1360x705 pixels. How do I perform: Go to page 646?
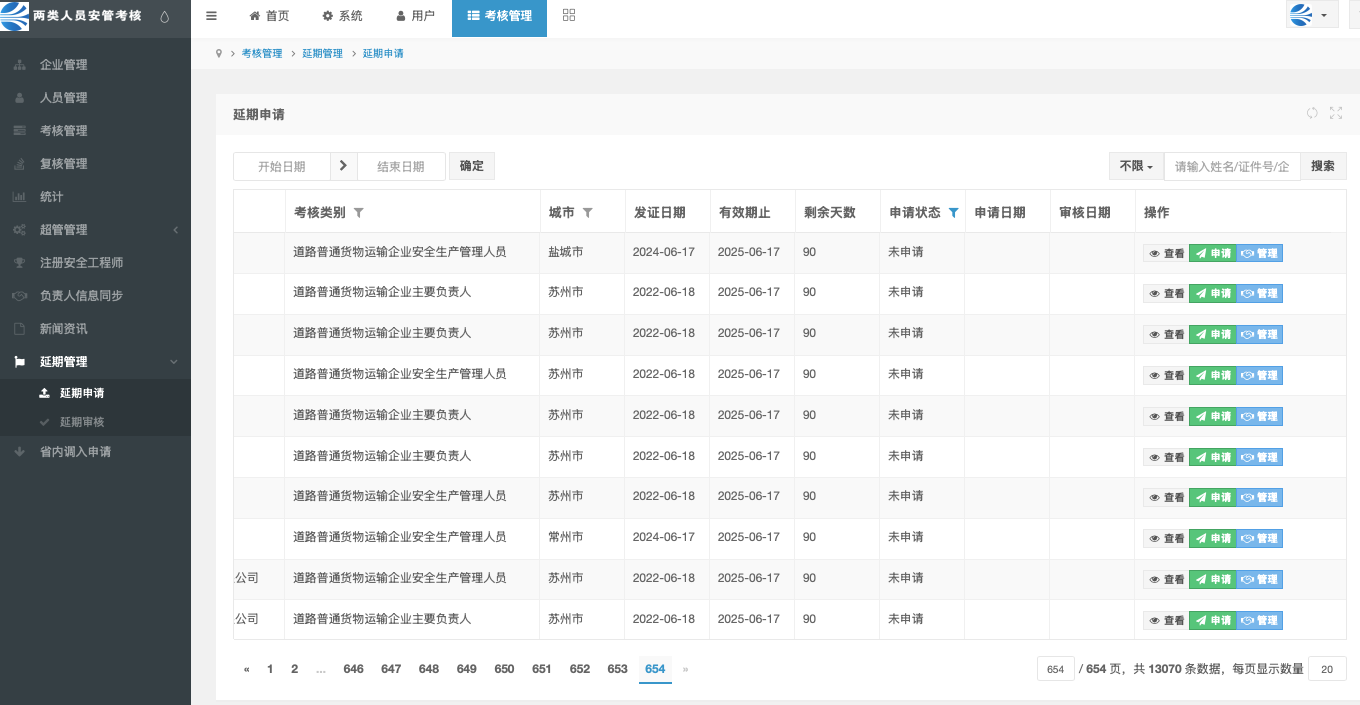[x=353, y=669]
